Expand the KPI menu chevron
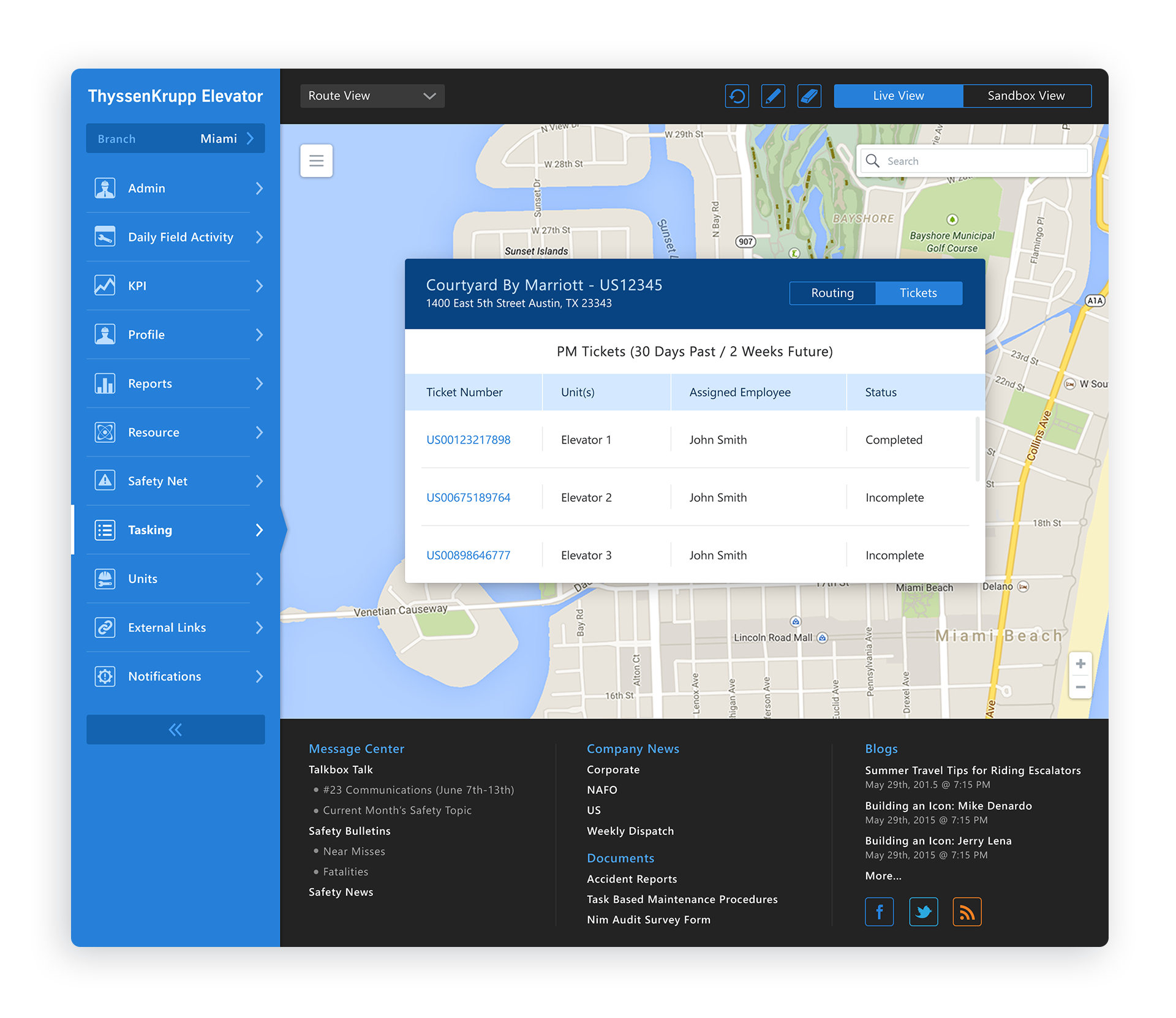The width and height of the screenshot is (1176, 1018). 259,285
